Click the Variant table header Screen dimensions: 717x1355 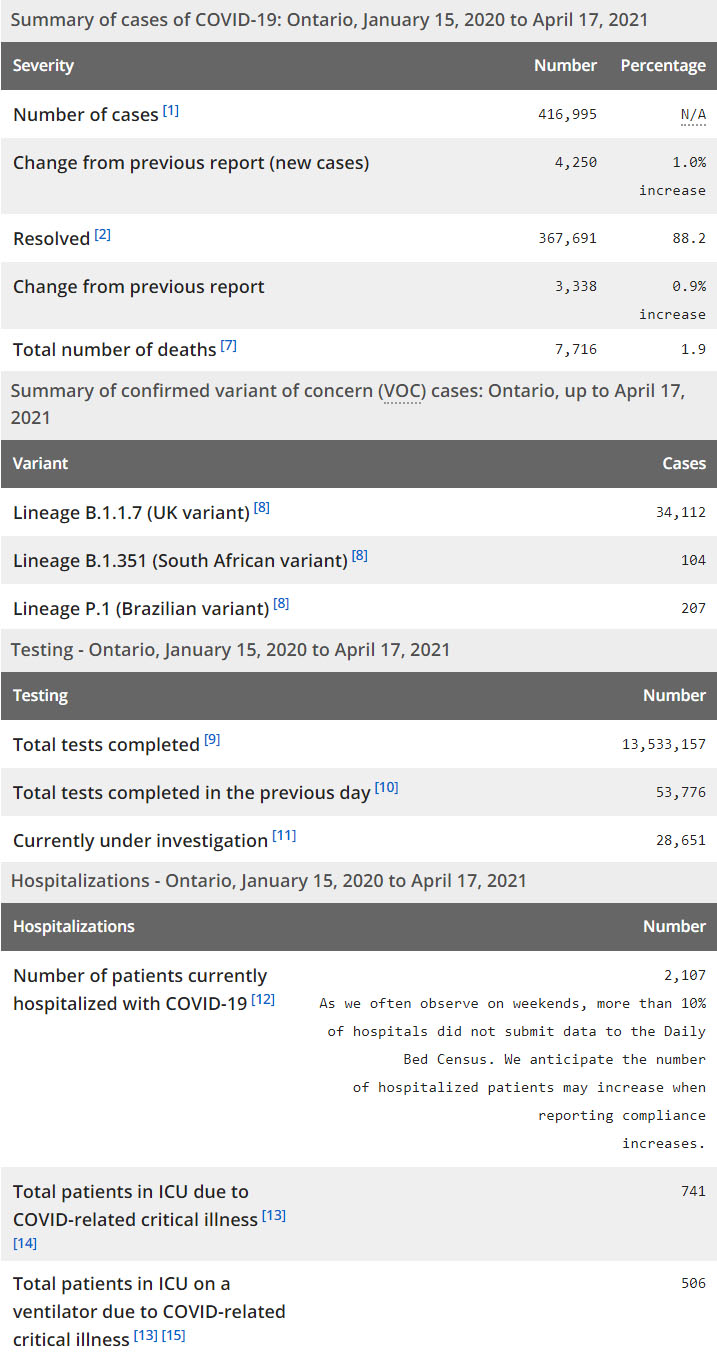[x=41, y=464]
